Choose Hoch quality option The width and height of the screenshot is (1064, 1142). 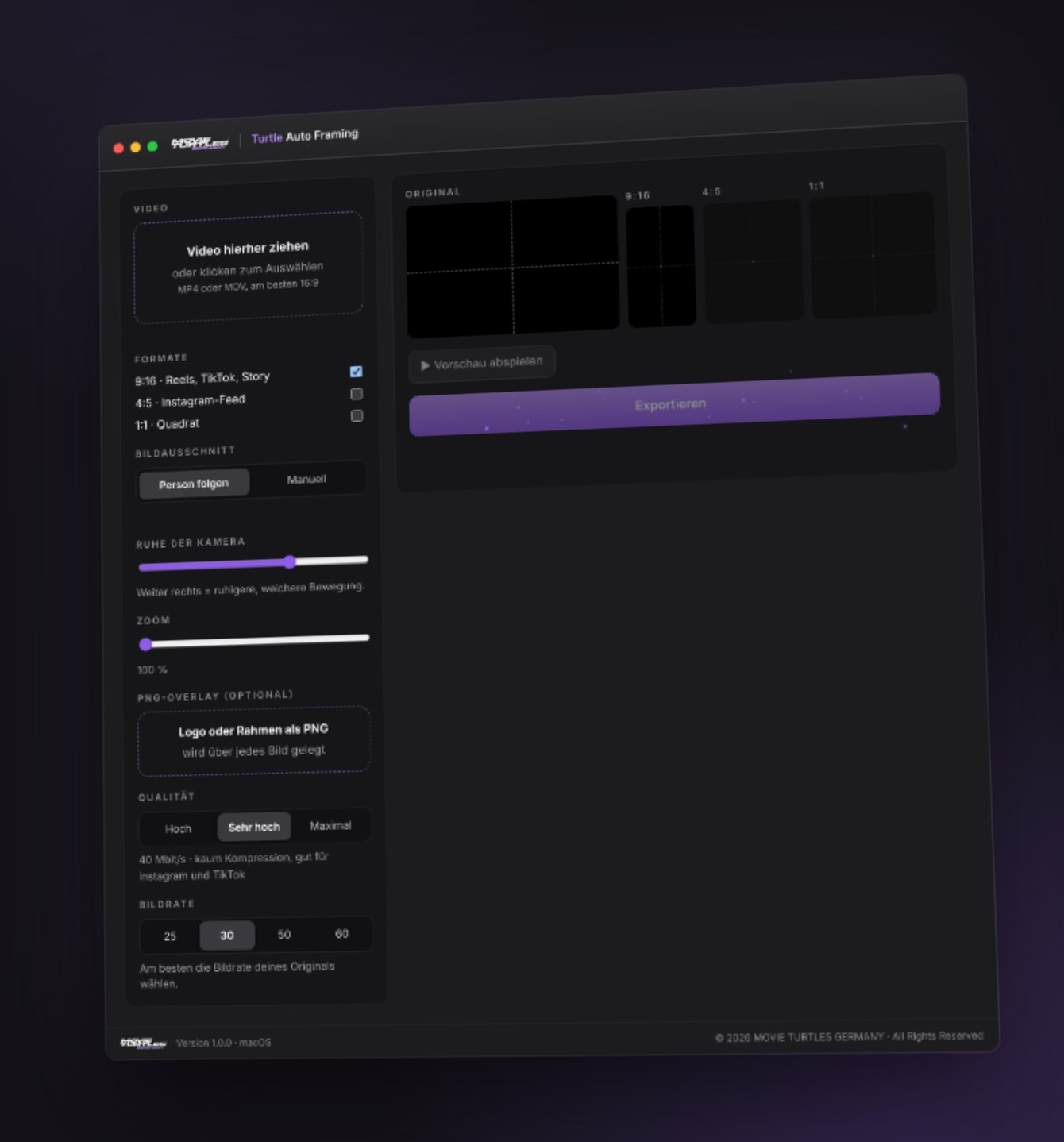click(178, 828)
